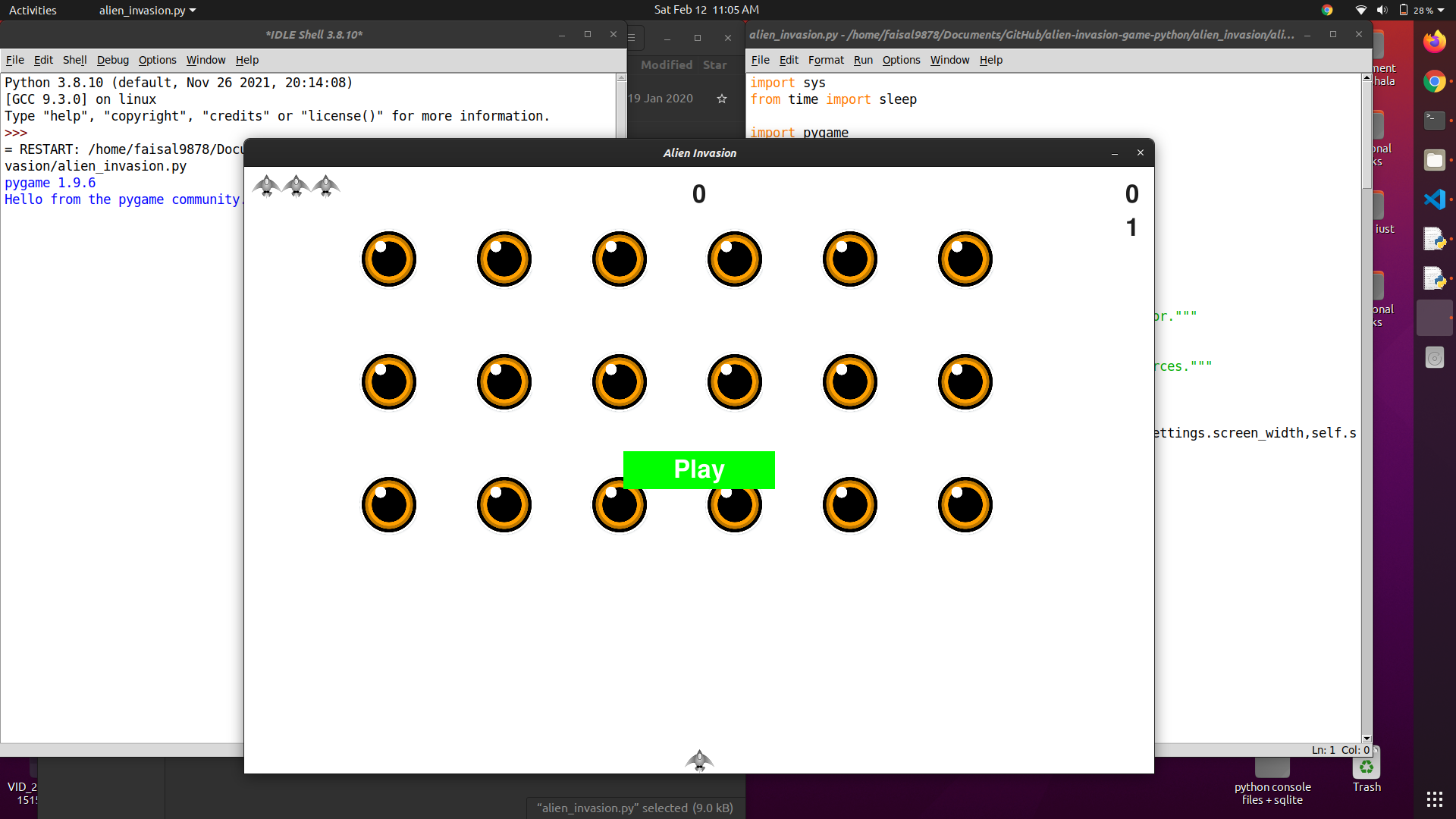
Task: Click the 'pygame 1.9.6' output line
Action: tap(50, 183)
